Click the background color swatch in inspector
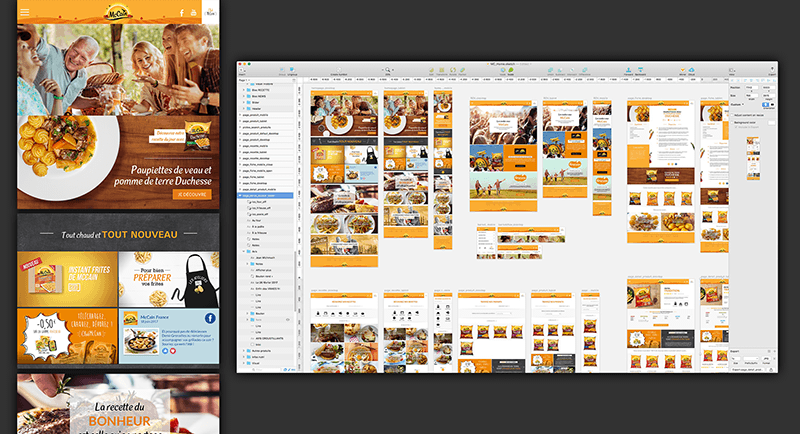Viewport: 800px width, 434px height. pos(771,123)
